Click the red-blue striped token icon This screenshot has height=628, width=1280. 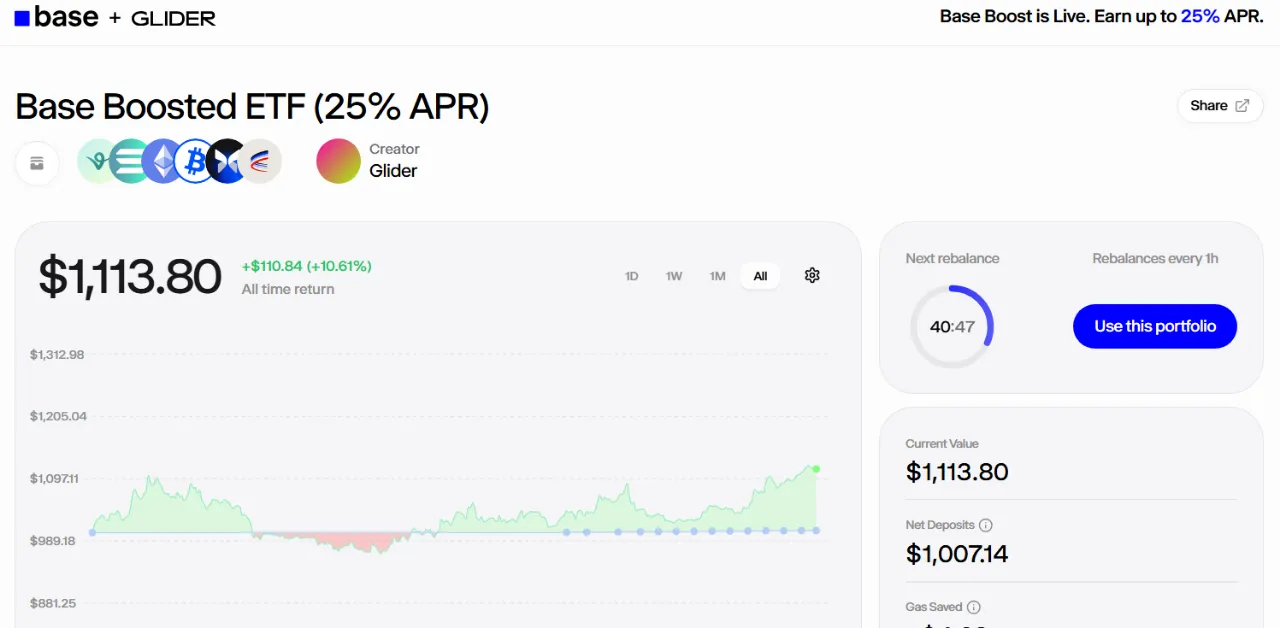pos(261,161)
